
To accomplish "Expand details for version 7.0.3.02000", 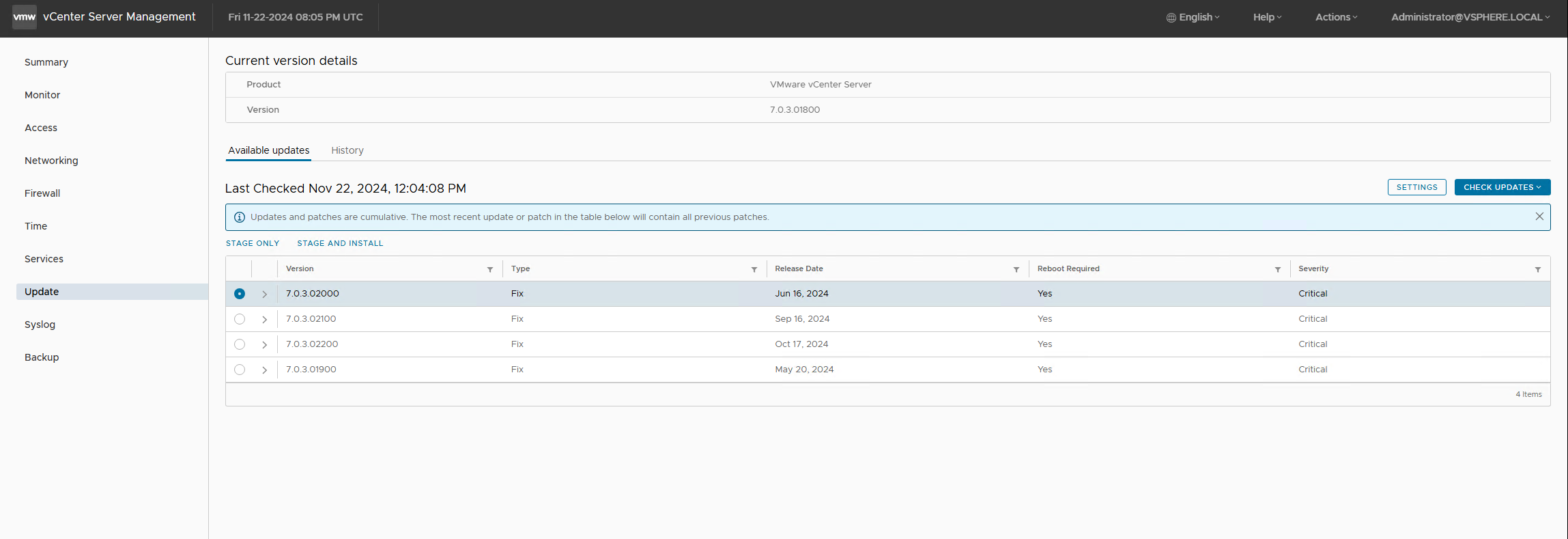I will tap(265, 294).
